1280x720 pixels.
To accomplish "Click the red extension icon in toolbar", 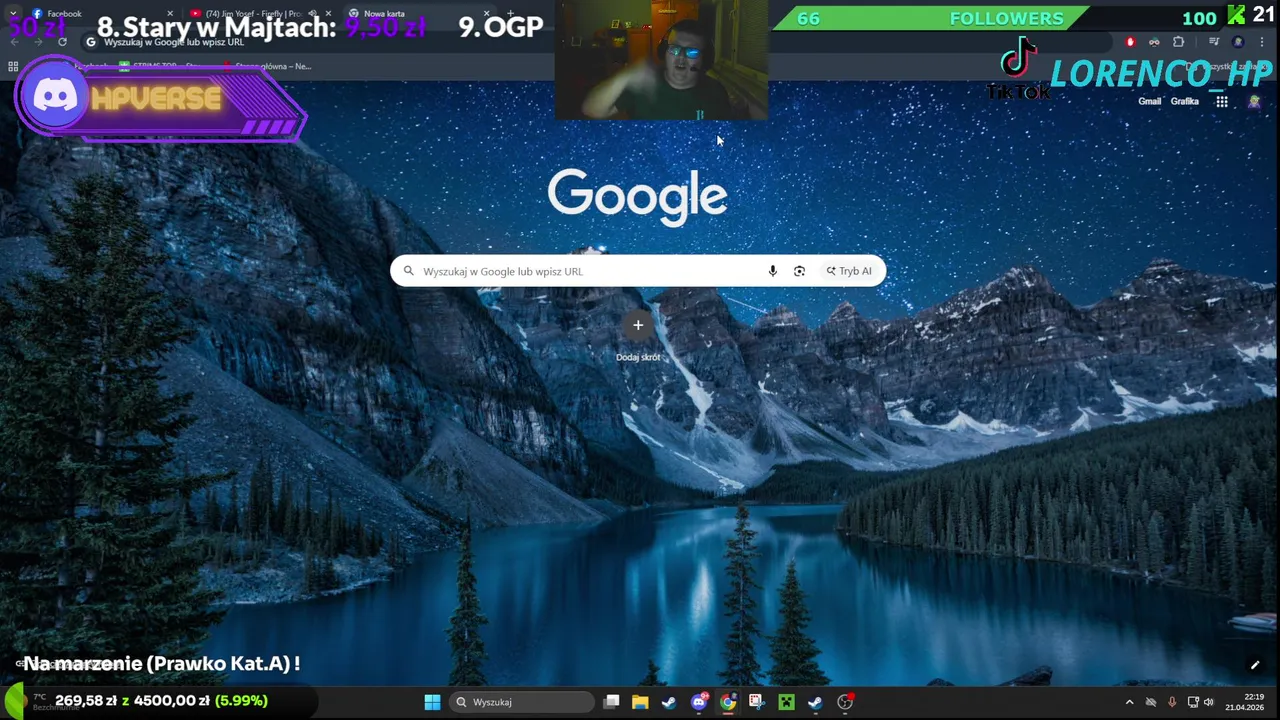I will pyautogui.click(x=1130, y=42).
